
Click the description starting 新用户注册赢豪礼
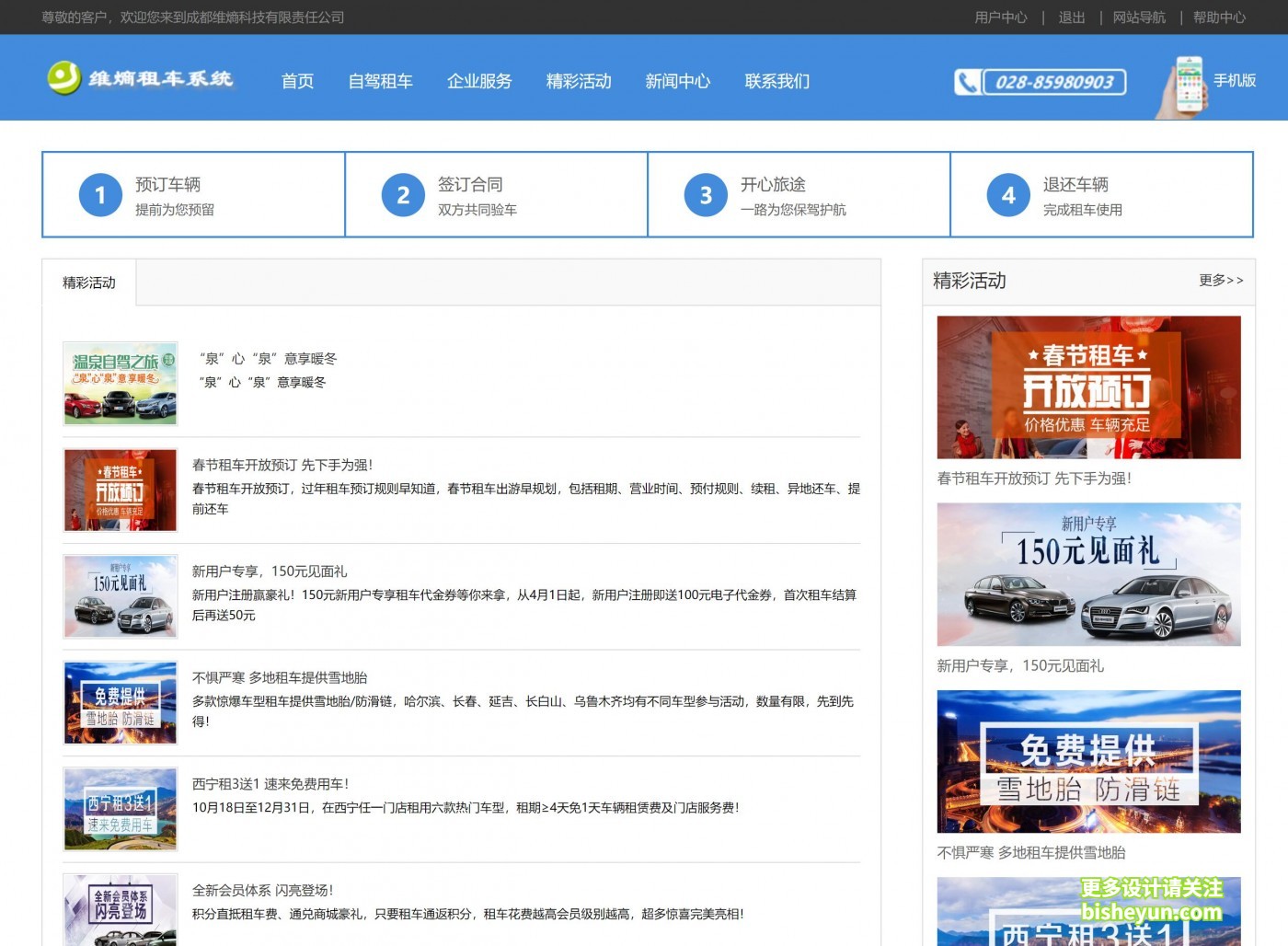pyautogui.click(x=524, y=606)
